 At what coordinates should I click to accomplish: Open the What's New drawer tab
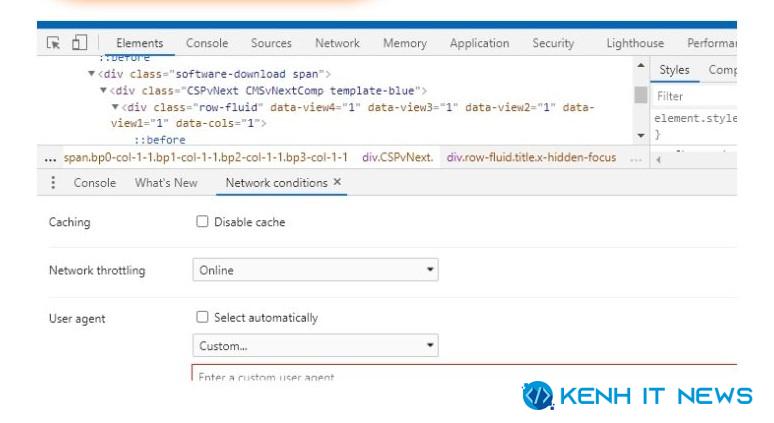(x=166, y=183)
